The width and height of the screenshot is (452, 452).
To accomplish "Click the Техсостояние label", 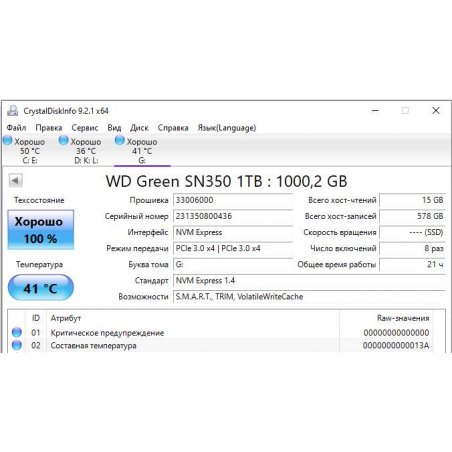I will [39, 200].
